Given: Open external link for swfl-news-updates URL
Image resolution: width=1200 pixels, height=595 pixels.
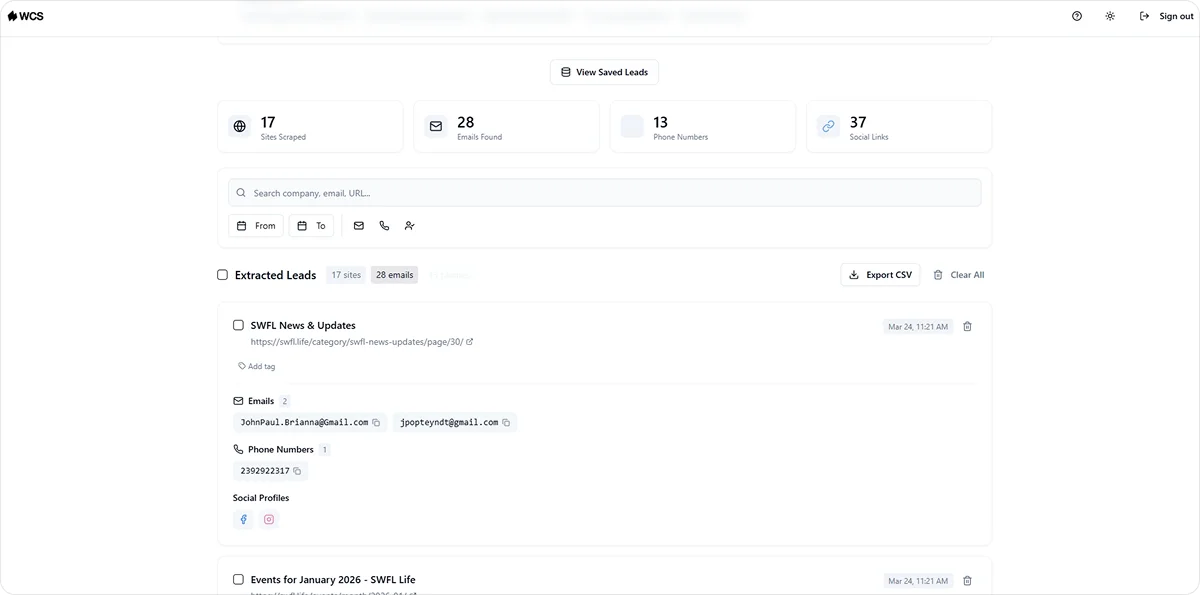Looking at the screenshot, I should coord(470,342).
